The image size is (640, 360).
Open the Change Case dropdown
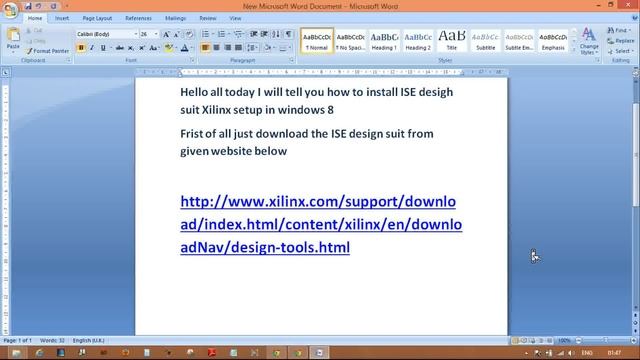(154, 48)
